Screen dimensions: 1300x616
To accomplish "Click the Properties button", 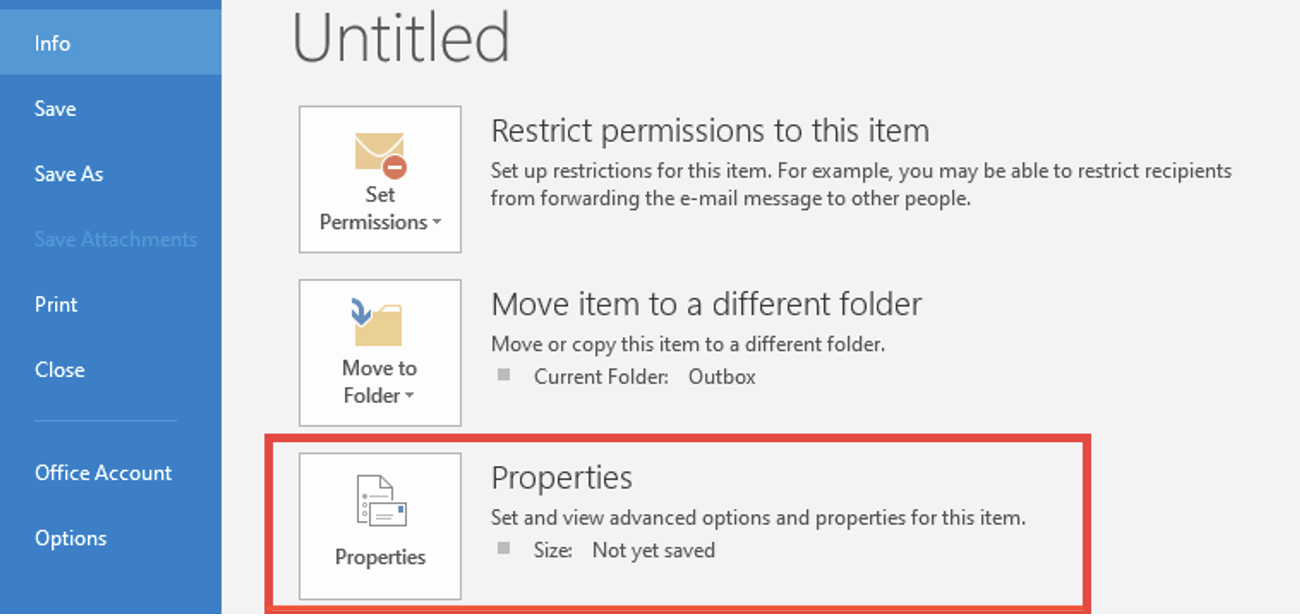I will click(379, 527).
